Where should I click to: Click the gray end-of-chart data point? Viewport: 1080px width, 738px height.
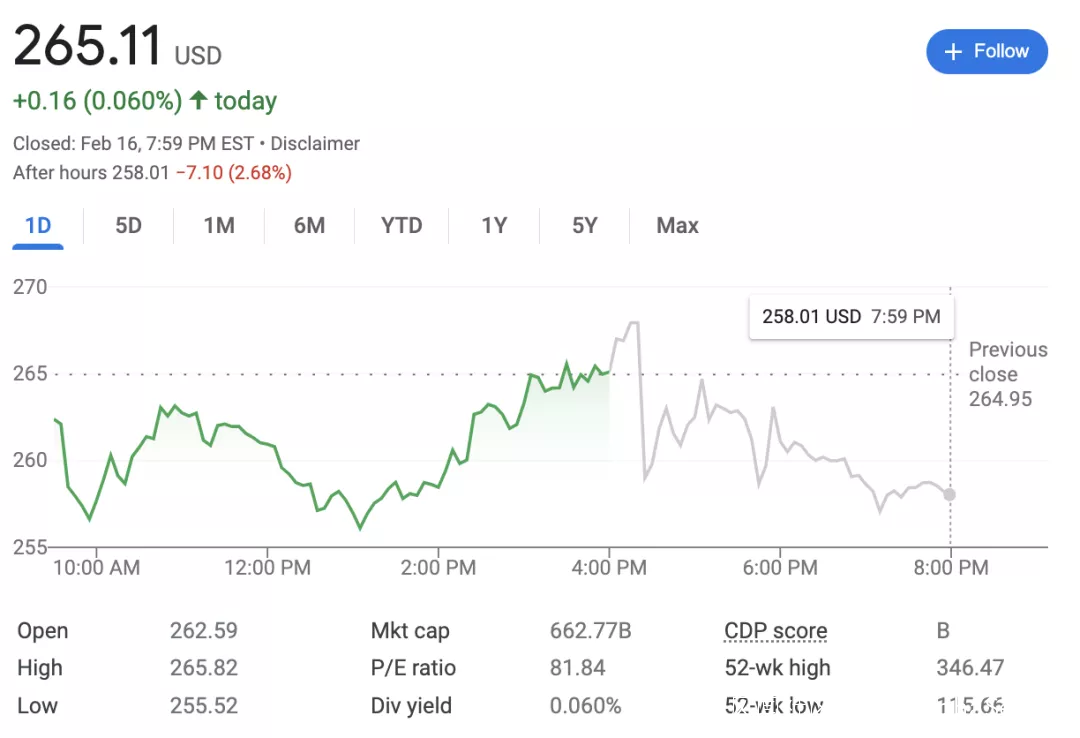(949, 494)
